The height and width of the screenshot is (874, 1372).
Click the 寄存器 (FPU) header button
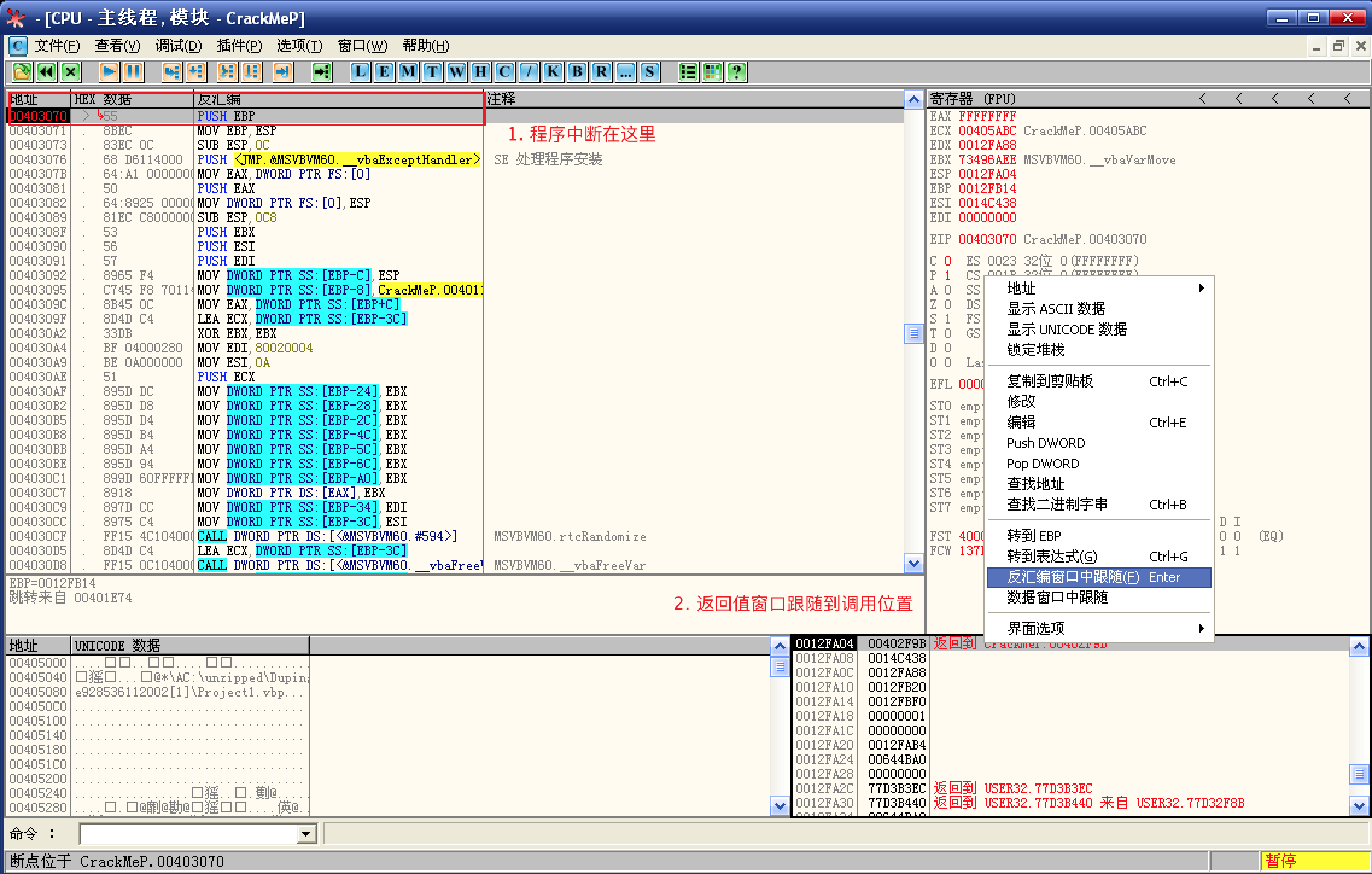pos(973,99)
